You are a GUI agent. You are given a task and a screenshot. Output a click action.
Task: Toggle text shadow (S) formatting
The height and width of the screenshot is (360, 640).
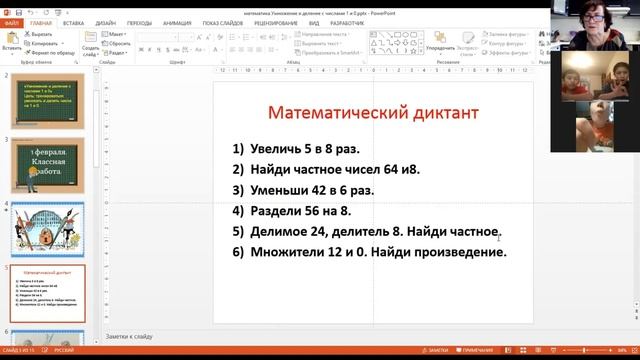point(167,50)
